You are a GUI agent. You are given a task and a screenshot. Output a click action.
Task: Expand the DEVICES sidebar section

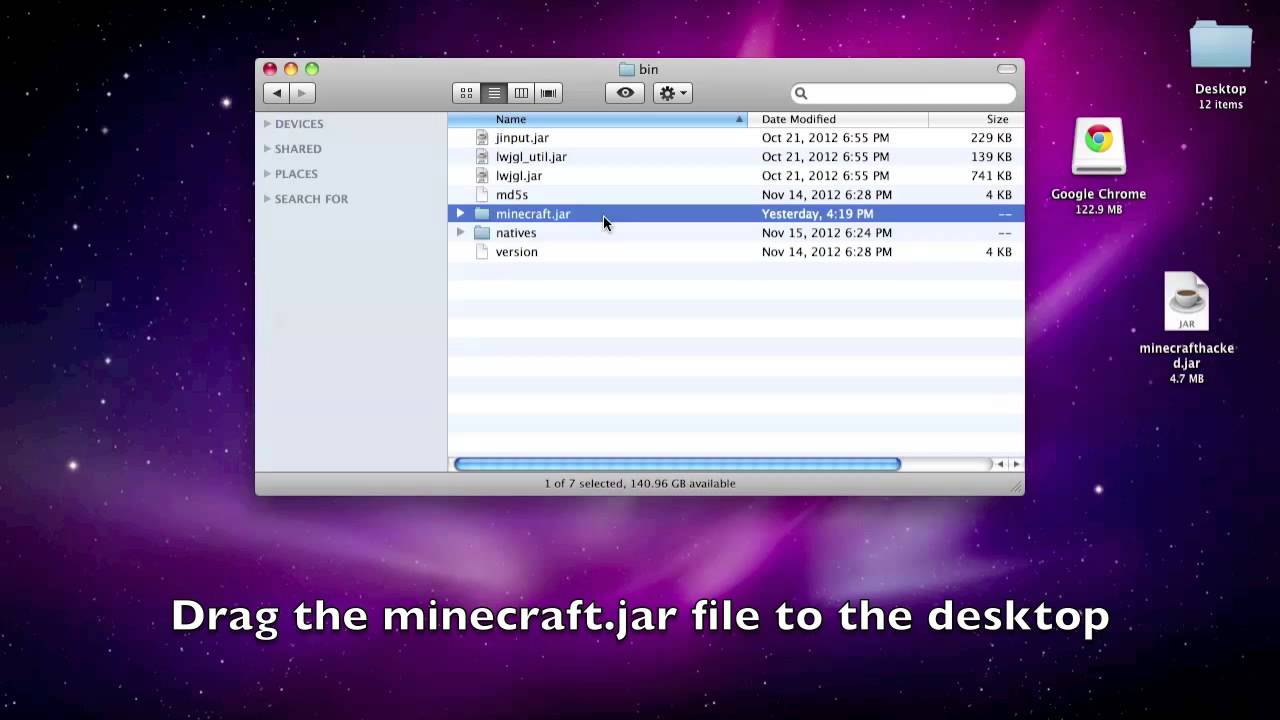[267, 124]
